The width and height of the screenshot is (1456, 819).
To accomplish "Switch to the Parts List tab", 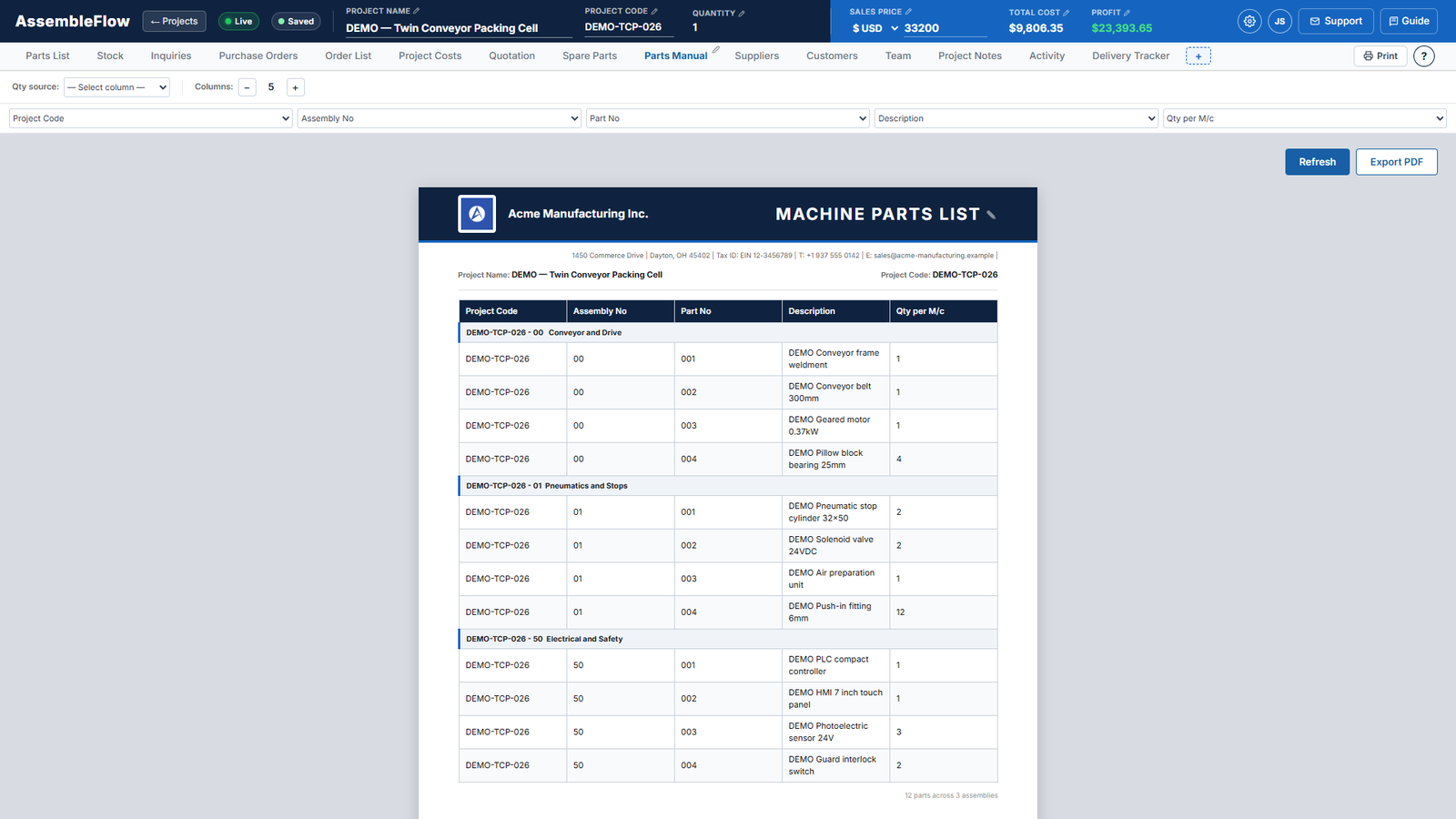I will tap(47, 56).
